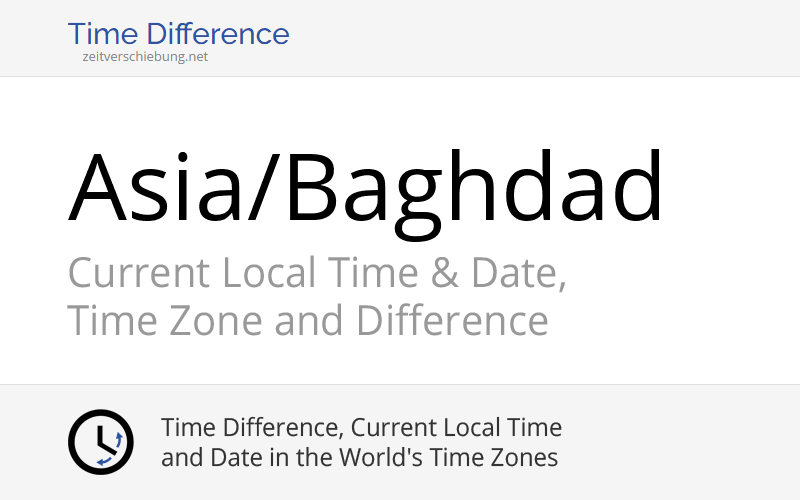Viewport: 800px width, 500px height.
Task: Click the clock icon in the footer
Action: tap(100, 442)
